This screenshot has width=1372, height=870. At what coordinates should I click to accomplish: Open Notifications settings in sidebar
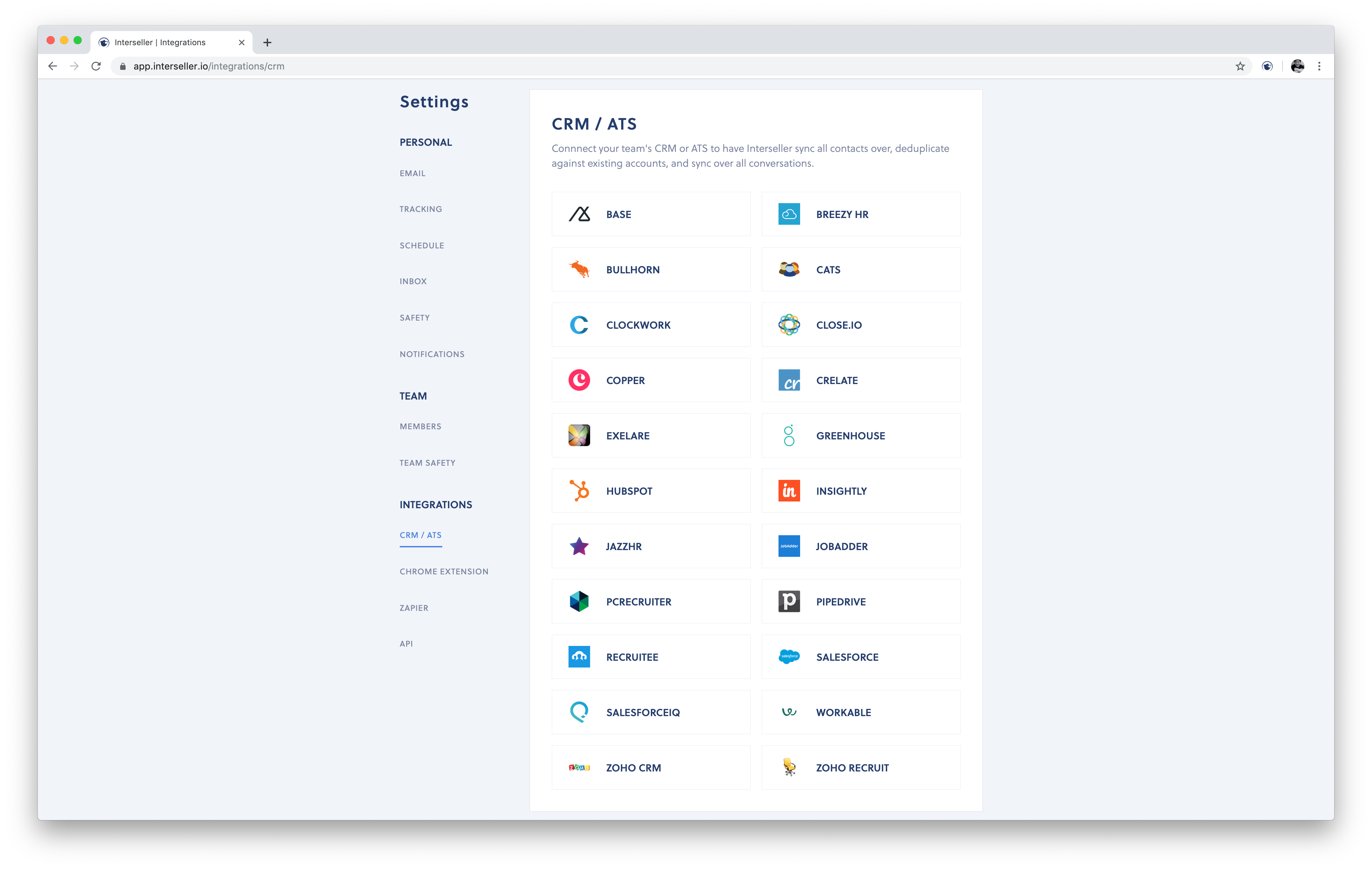432,354
